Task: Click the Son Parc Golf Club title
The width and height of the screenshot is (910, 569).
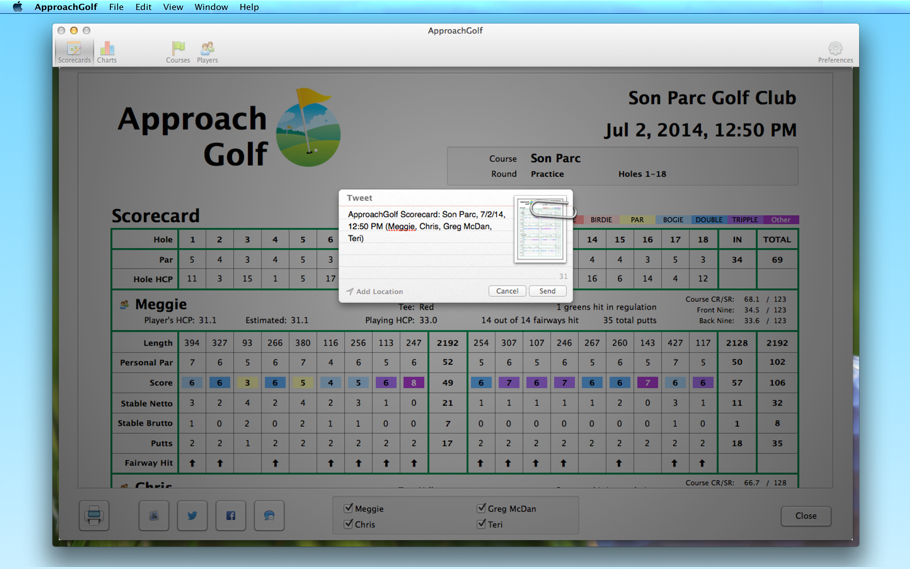Action: tap(712, 98)
